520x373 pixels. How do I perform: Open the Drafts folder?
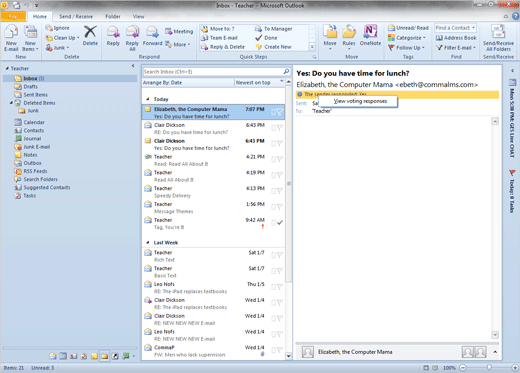30,86
